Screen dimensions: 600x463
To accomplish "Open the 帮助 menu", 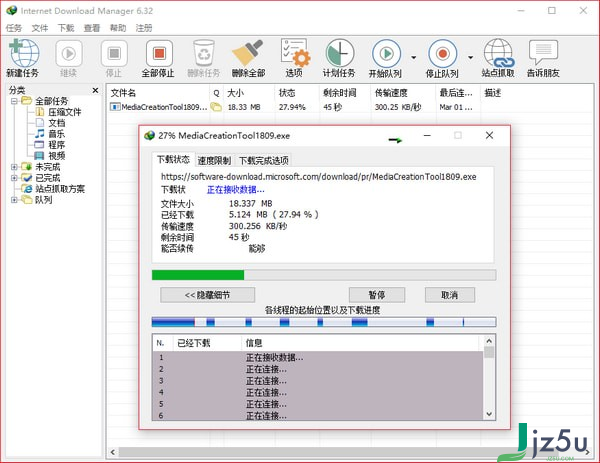I will (118, 28).
